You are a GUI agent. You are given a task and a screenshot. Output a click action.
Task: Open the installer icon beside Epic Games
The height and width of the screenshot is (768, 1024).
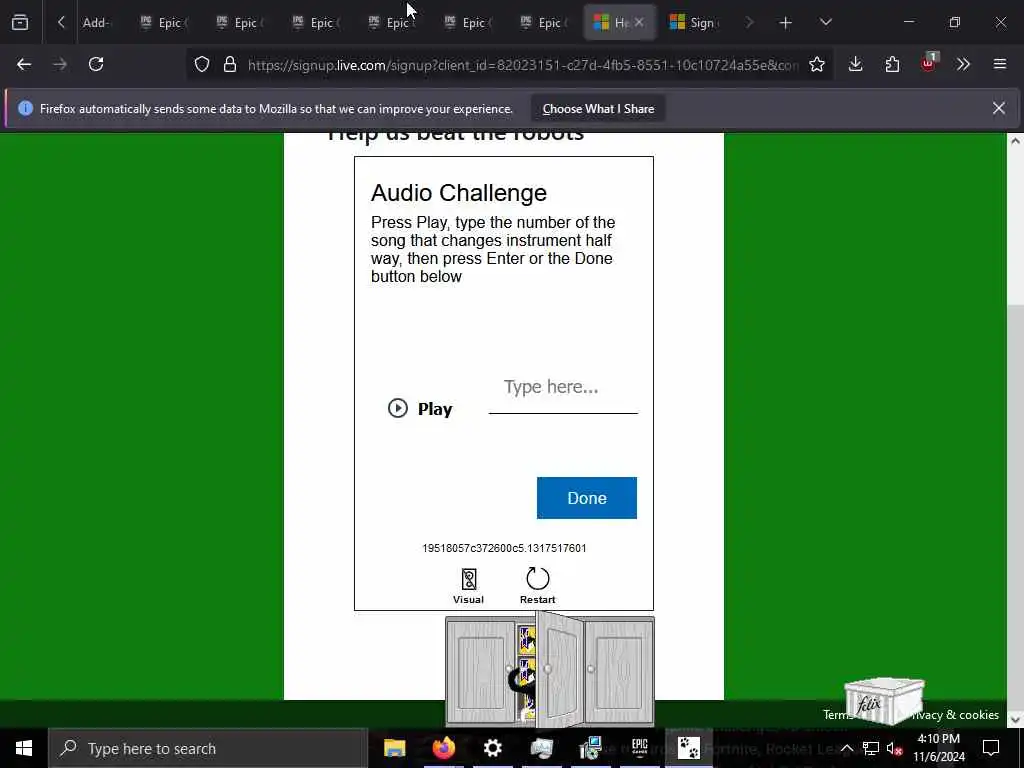(x=590, y=748)
